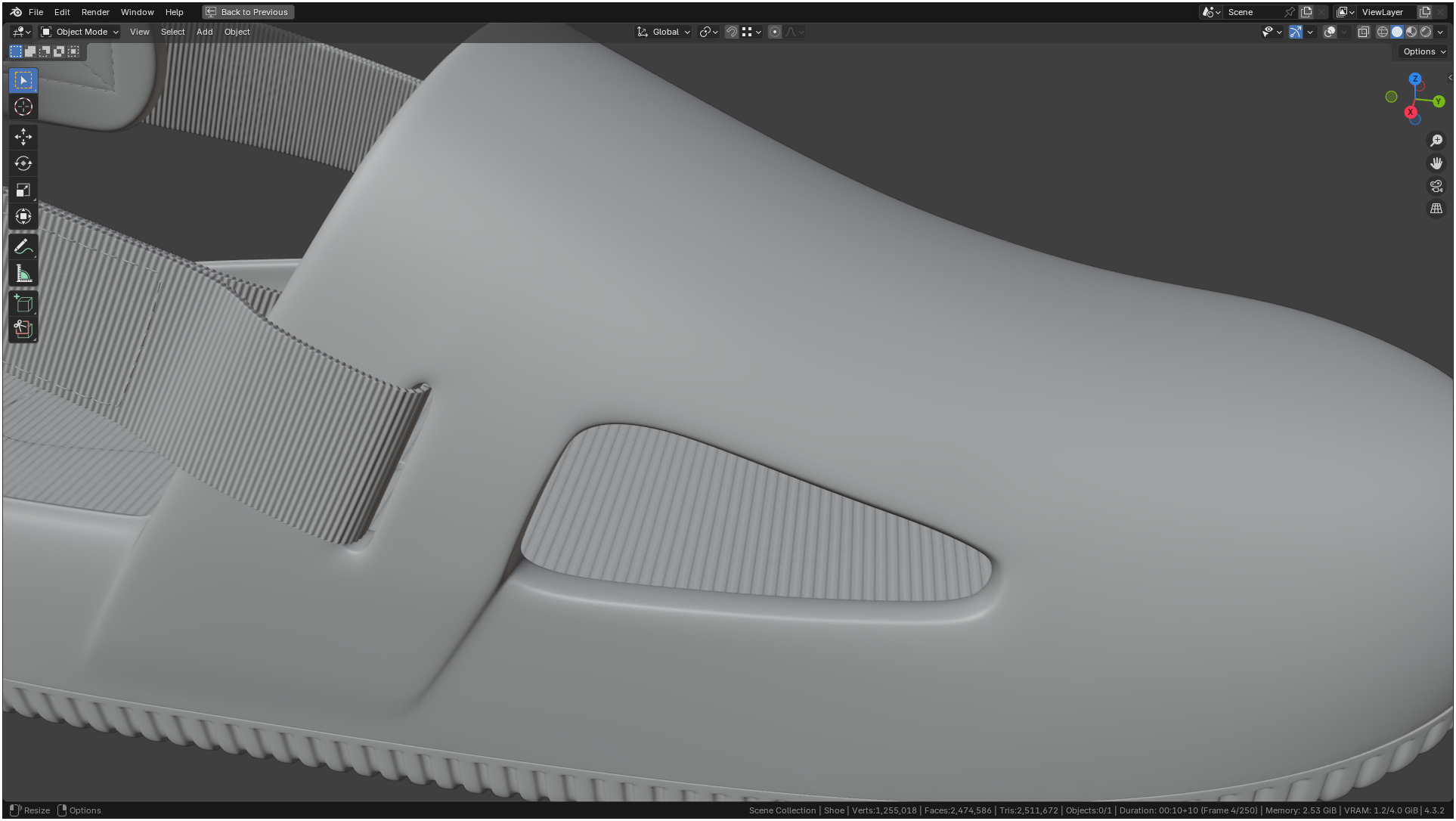Open the Global orientation dropdown

(664, 32)
